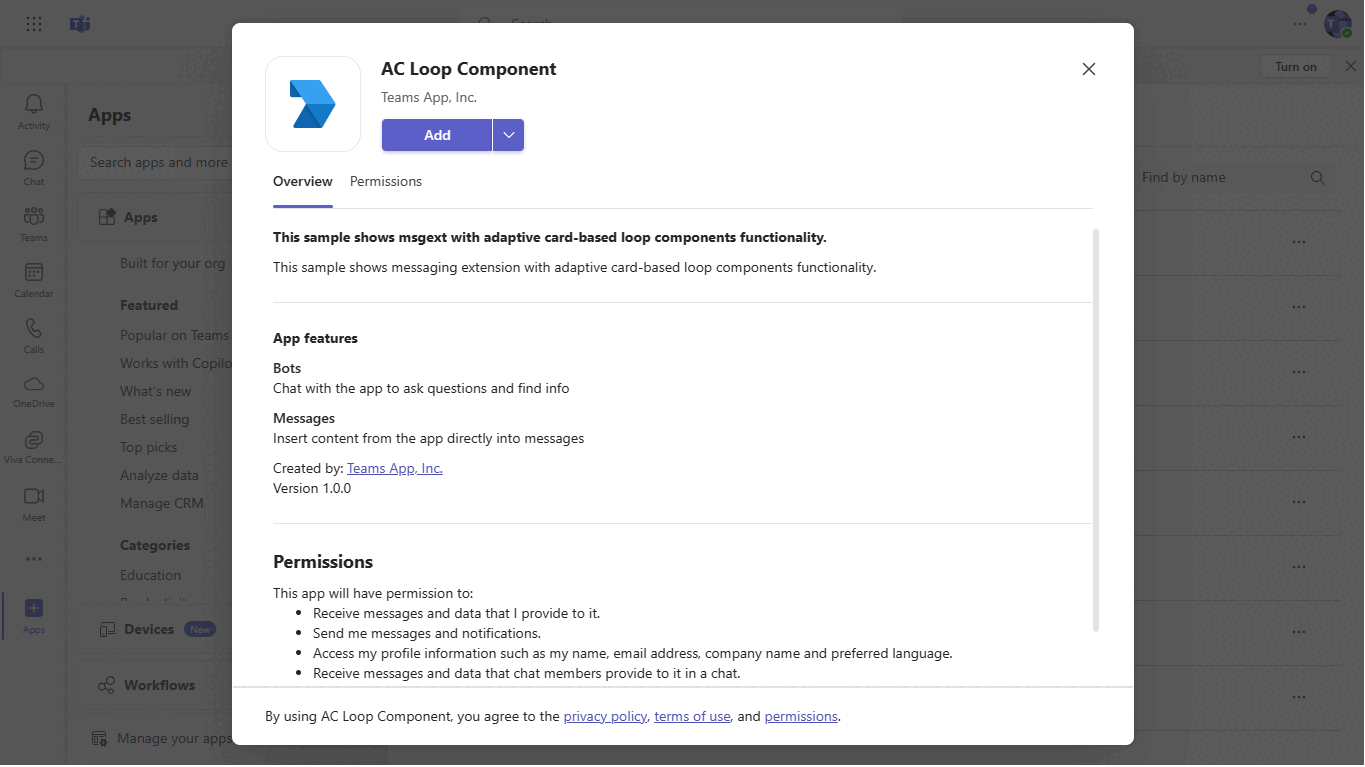Select Top picks category
This screenshot has height=767, width=1365.
(149, 448)
